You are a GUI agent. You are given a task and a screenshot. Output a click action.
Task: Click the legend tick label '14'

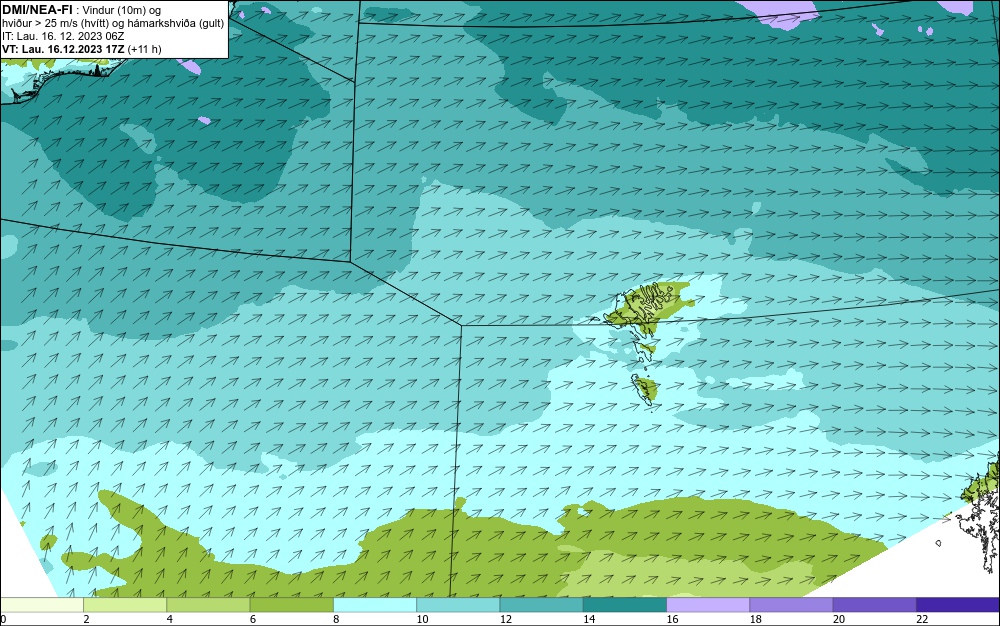[589, 619]
